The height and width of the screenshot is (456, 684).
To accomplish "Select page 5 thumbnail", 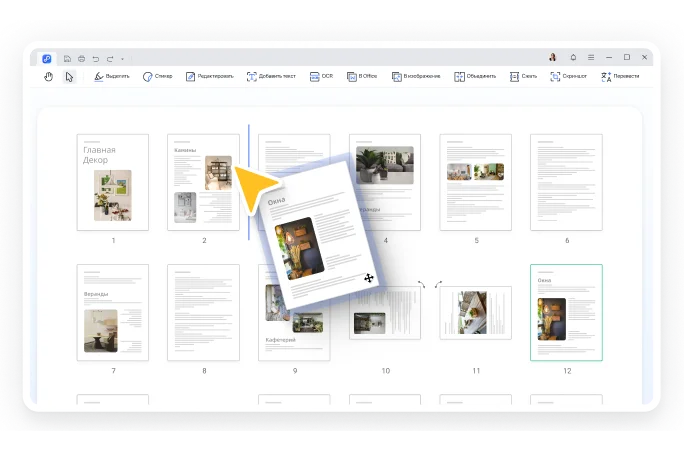I will (x=475, y=182).
